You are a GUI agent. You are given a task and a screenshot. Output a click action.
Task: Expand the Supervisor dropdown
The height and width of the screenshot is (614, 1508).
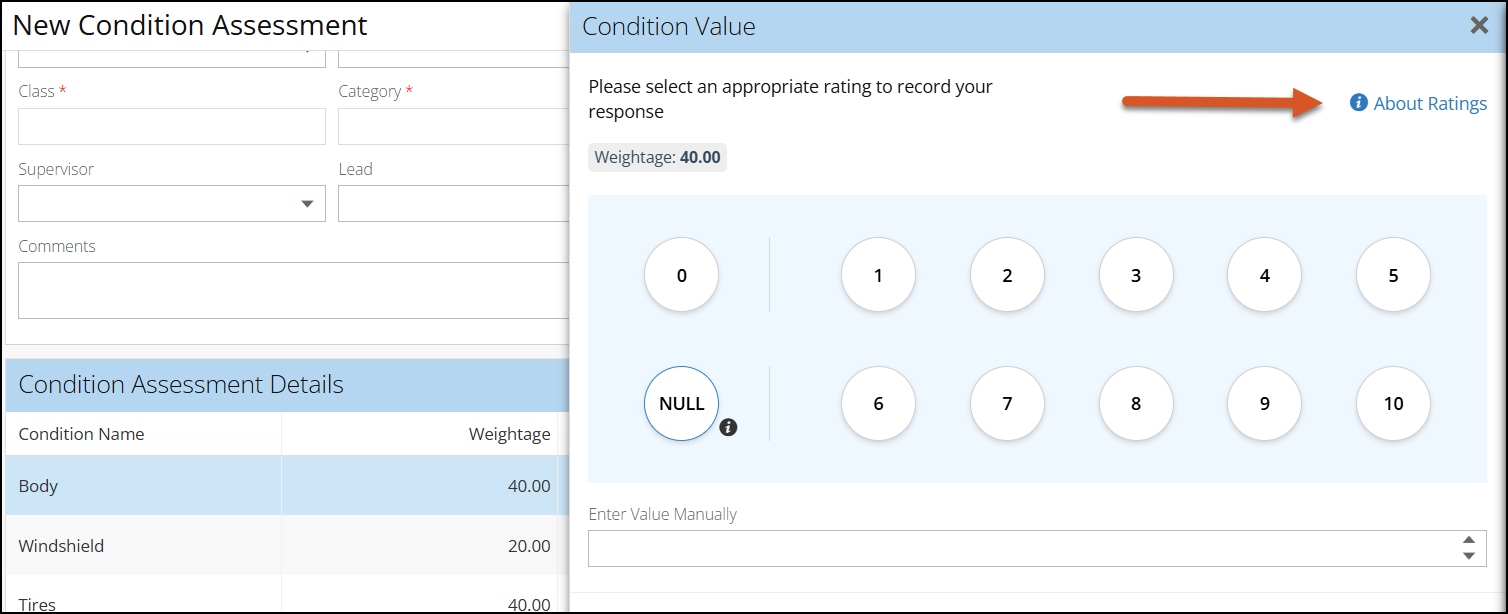[x=306, y=204]
